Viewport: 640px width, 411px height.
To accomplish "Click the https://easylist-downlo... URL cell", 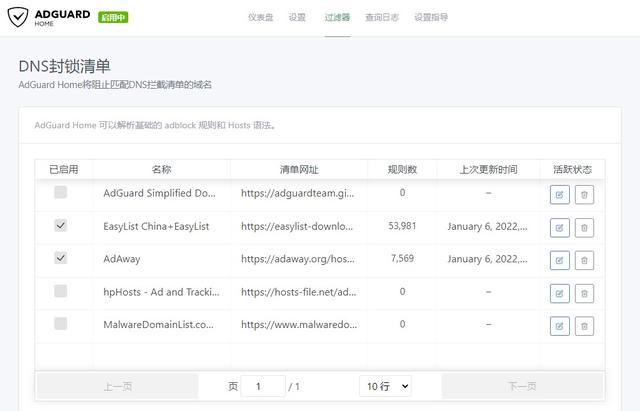I will click(x=297, y=226).
